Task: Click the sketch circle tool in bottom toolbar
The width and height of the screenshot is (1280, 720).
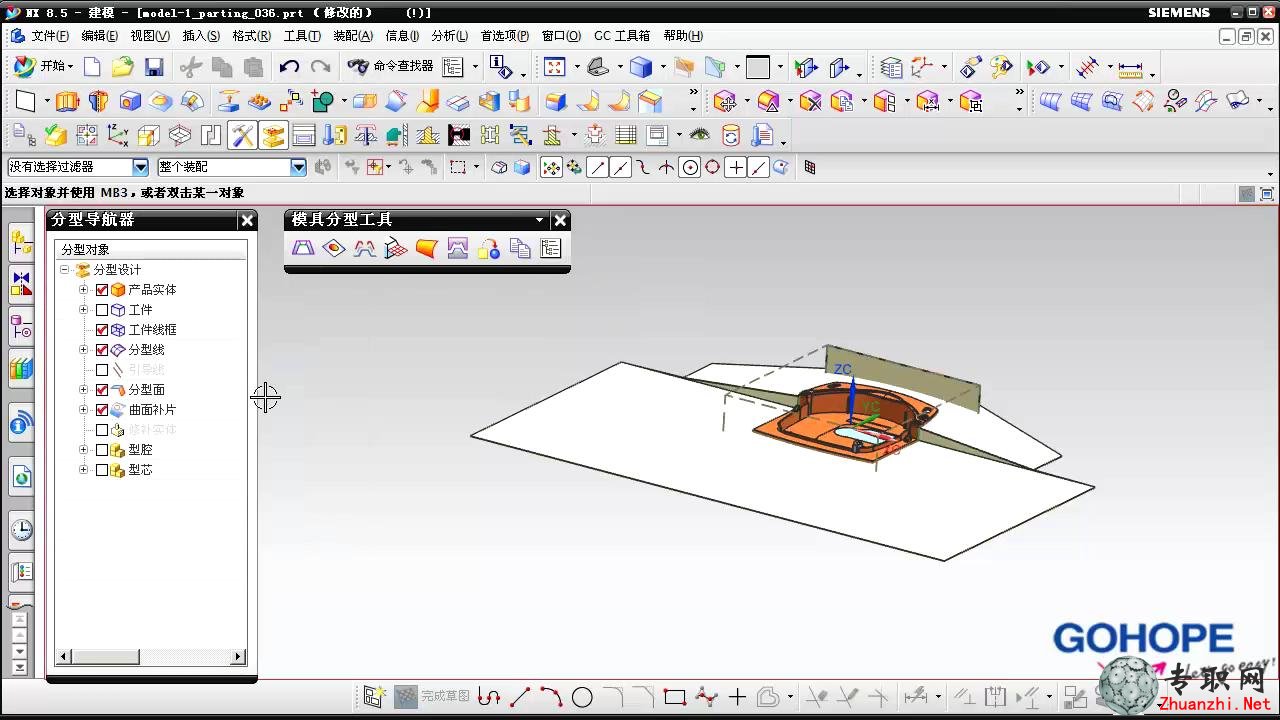Action: tap(582, 697)
